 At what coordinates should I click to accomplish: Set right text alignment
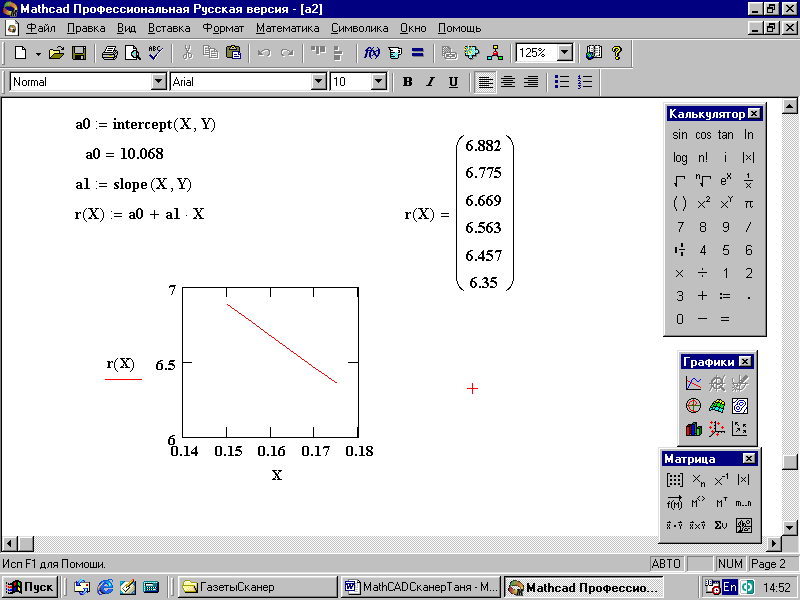[531, 82]
